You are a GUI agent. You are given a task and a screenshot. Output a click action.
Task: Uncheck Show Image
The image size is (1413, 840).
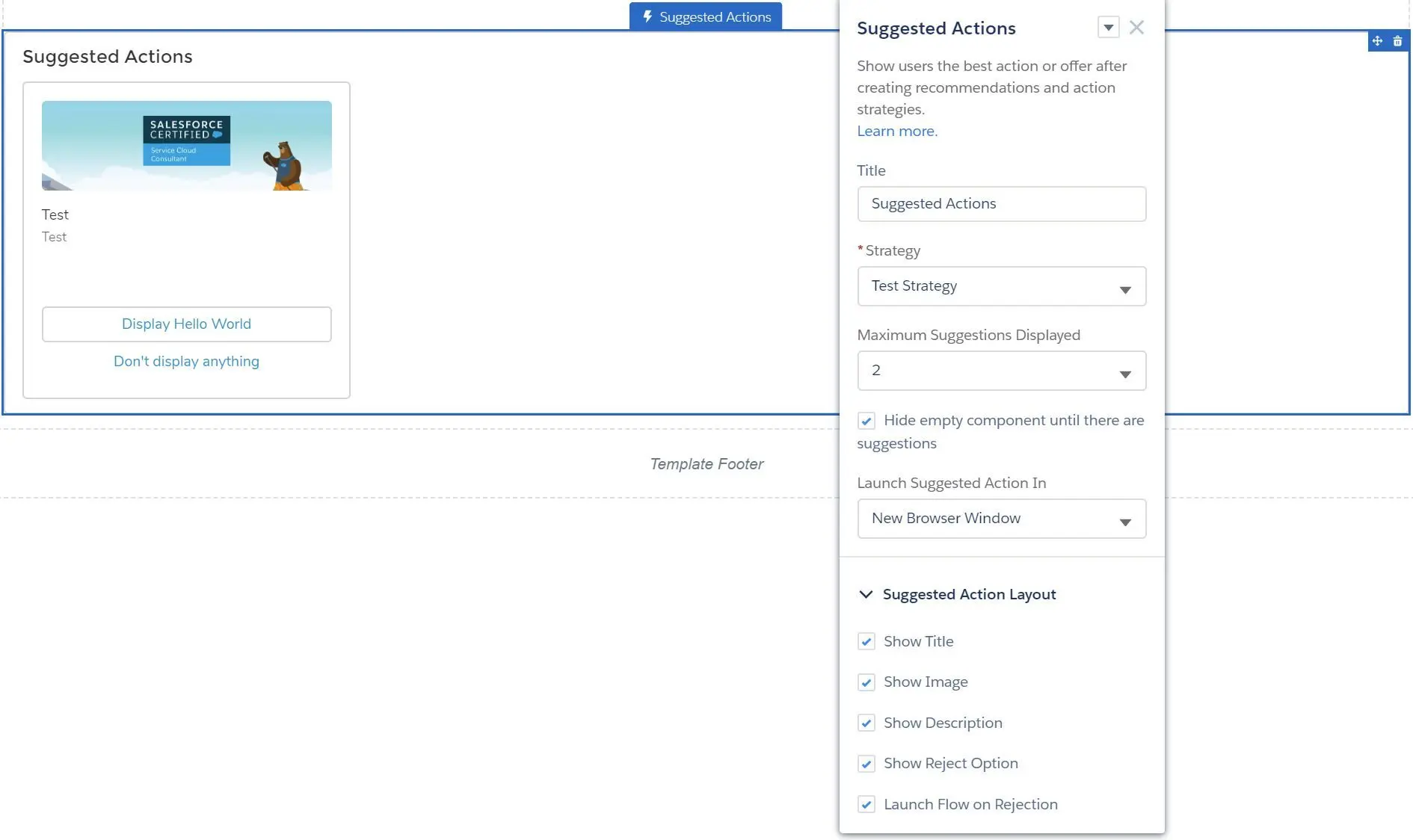(x=866, y=682)
